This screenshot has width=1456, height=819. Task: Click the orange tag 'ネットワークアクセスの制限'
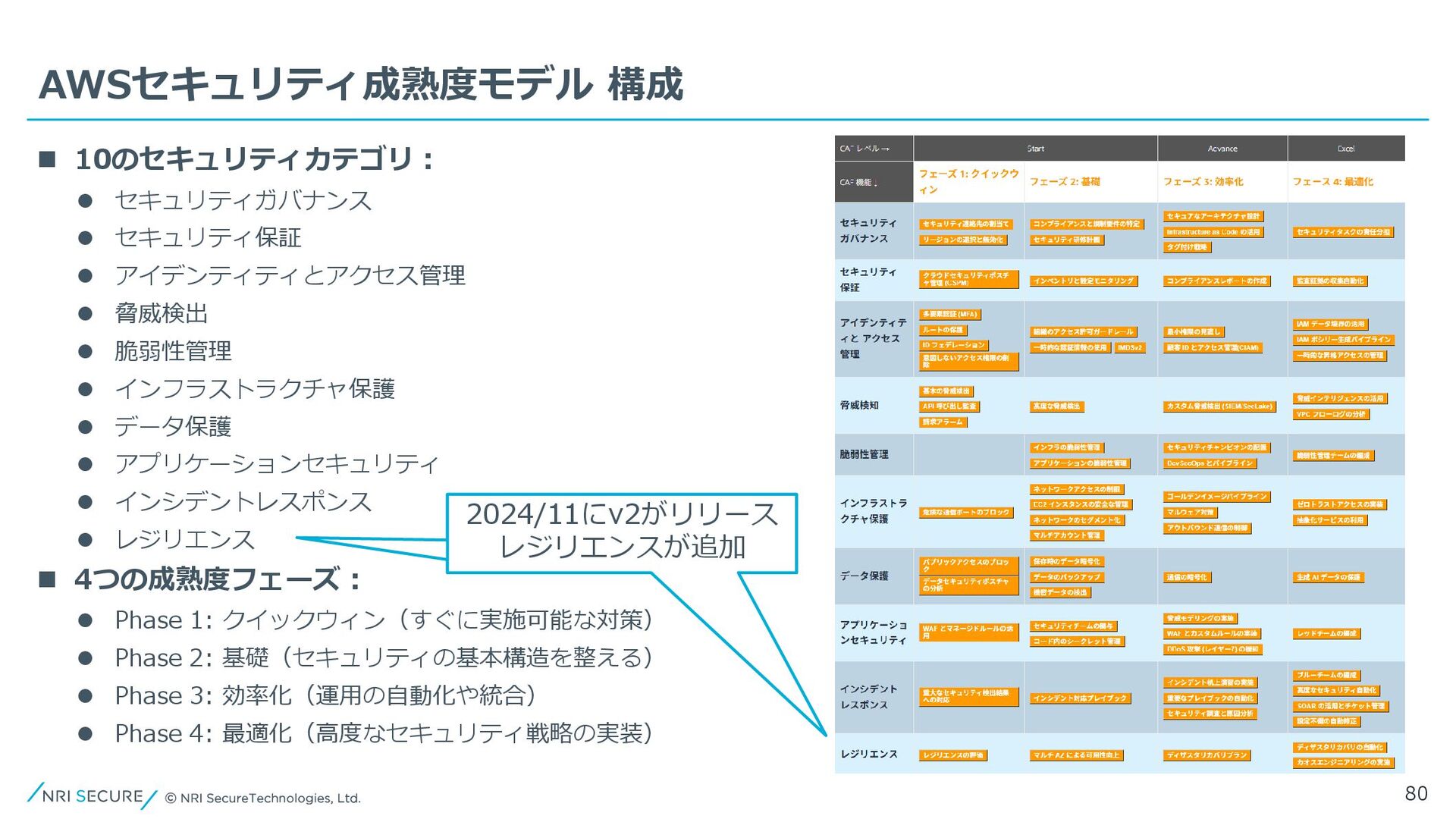[1077, 490]
